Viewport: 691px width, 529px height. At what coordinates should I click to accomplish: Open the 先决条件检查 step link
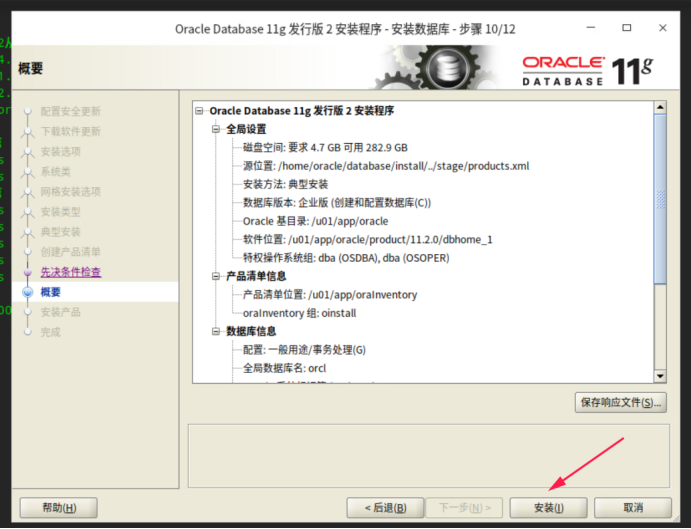[x=71, y=272]
